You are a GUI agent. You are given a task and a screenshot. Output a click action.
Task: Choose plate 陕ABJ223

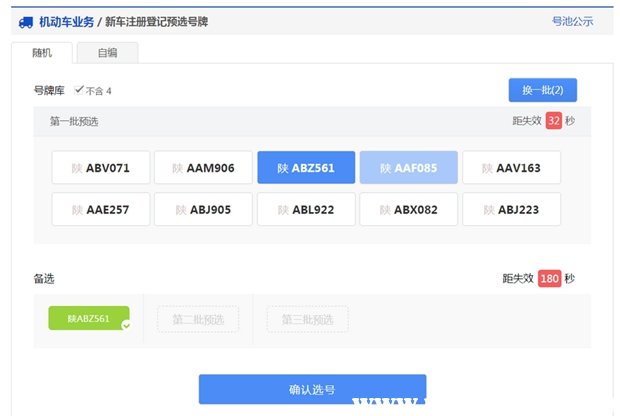[x=511, y=209]
